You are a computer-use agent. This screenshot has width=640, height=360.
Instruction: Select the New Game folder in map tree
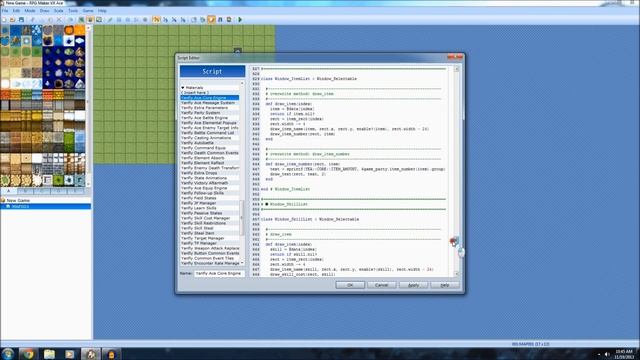(18, 200)
